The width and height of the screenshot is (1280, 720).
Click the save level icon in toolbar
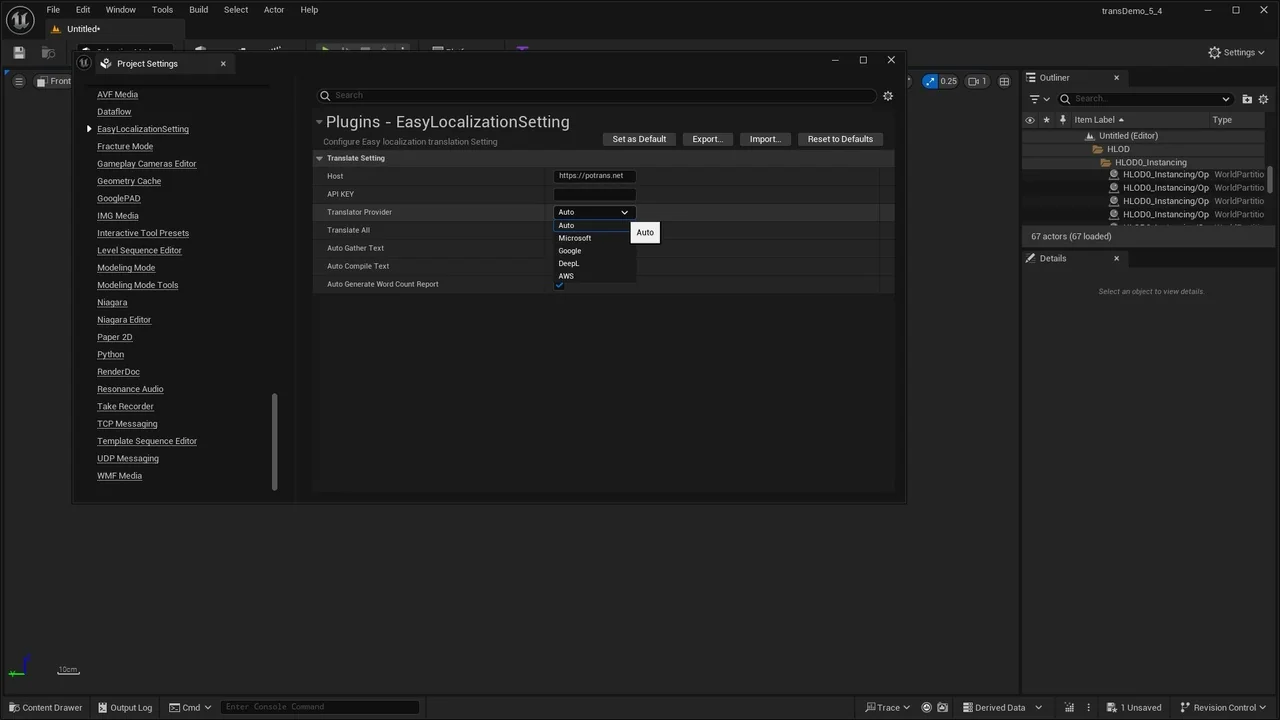pos(19,53)
